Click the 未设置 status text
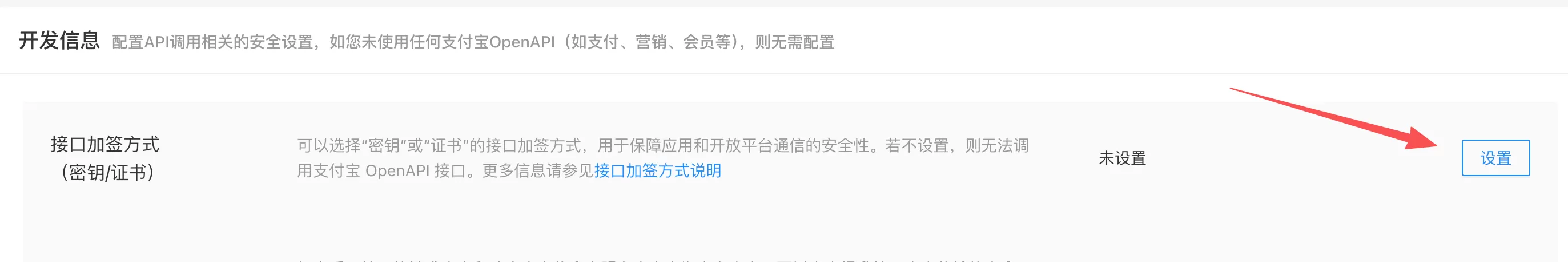This screenshot has width=1568, height=262. click(1123, 158)
